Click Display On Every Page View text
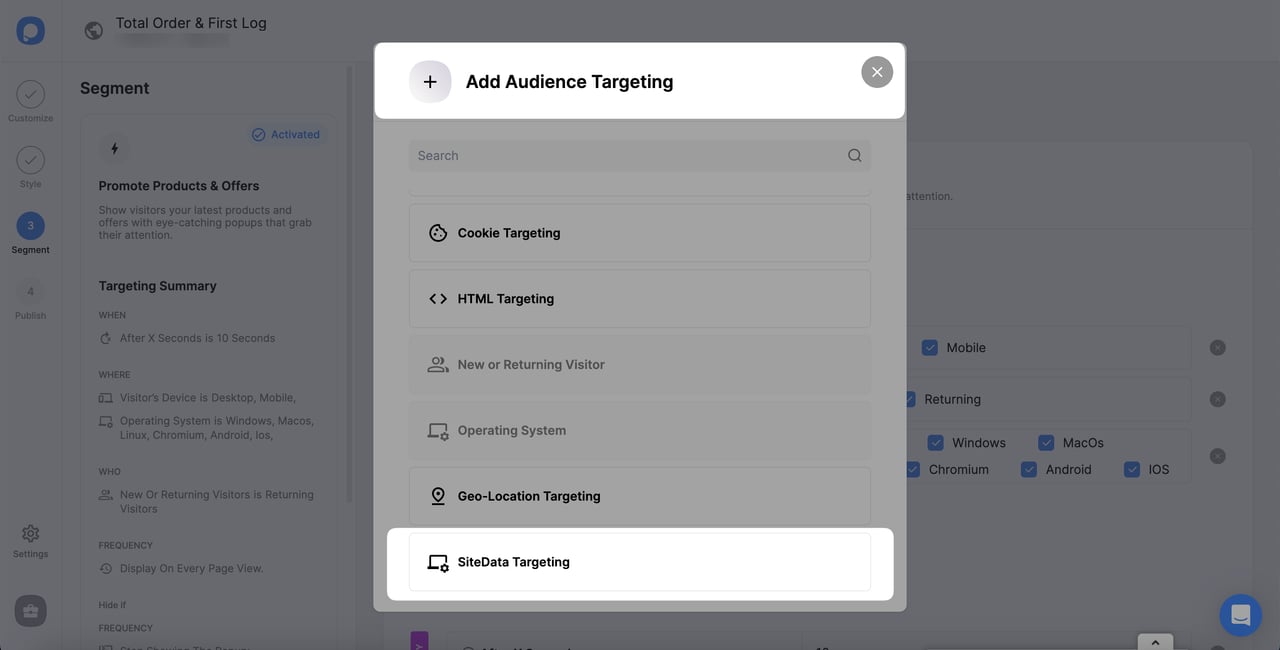Screen dimensions: 1280x650 coord(191,568)
